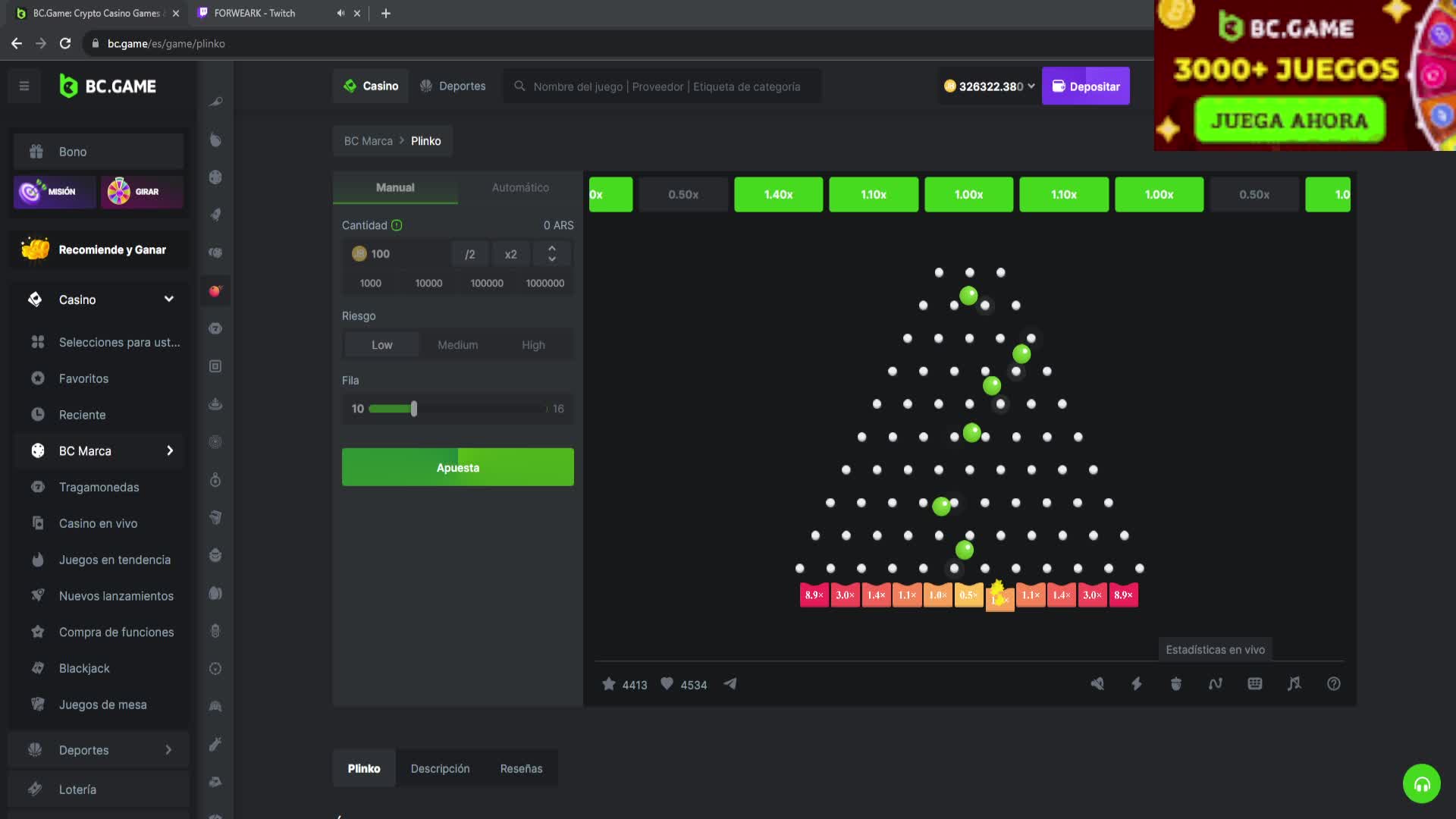Click the Tragamonedas slot icon

pyautogui.click(x=38, y=487)
